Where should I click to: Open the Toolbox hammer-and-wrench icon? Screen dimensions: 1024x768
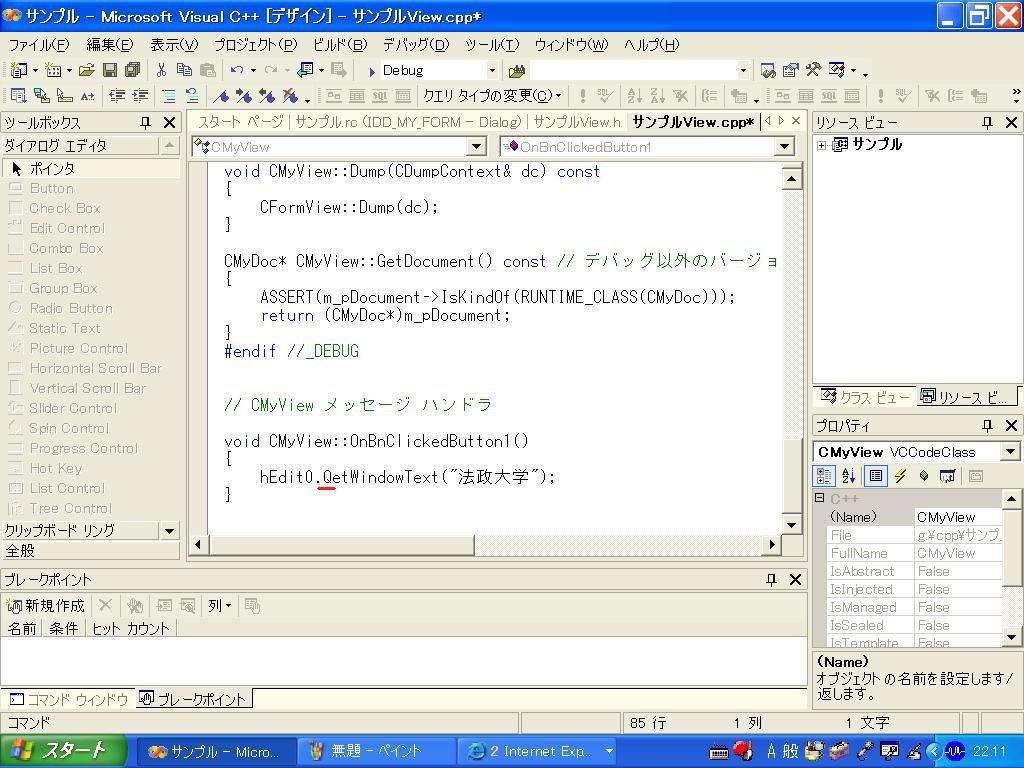813,70
